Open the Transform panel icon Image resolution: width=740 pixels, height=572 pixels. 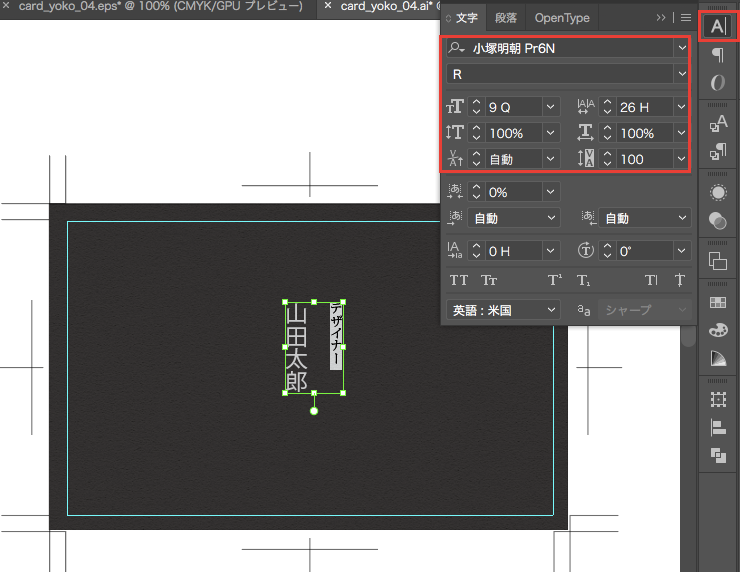click(x=718, y=399)
